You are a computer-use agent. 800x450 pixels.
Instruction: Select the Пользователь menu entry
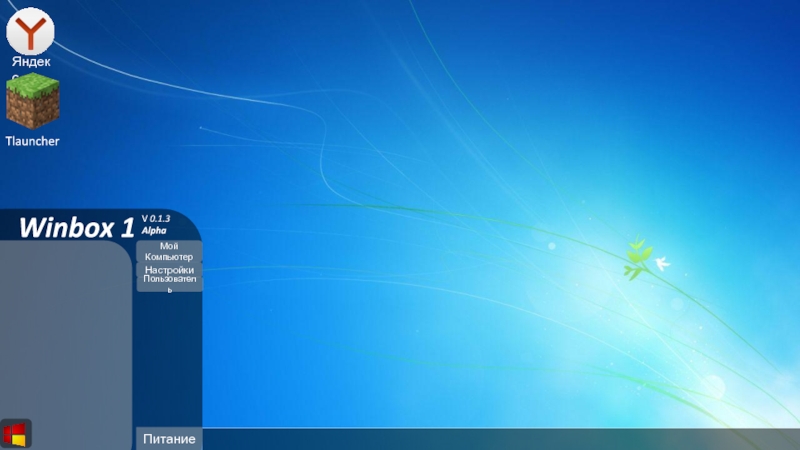point(169,282)
